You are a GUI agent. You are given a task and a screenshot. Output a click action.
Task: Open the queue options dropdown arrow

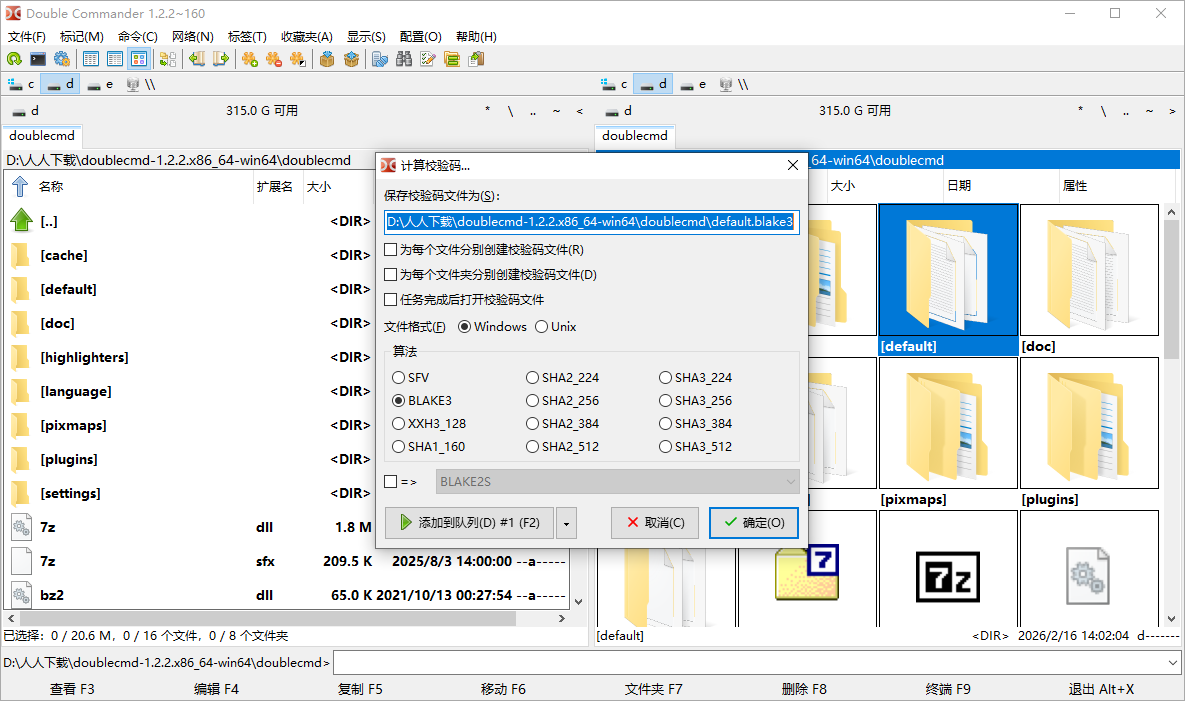point(566,522)
